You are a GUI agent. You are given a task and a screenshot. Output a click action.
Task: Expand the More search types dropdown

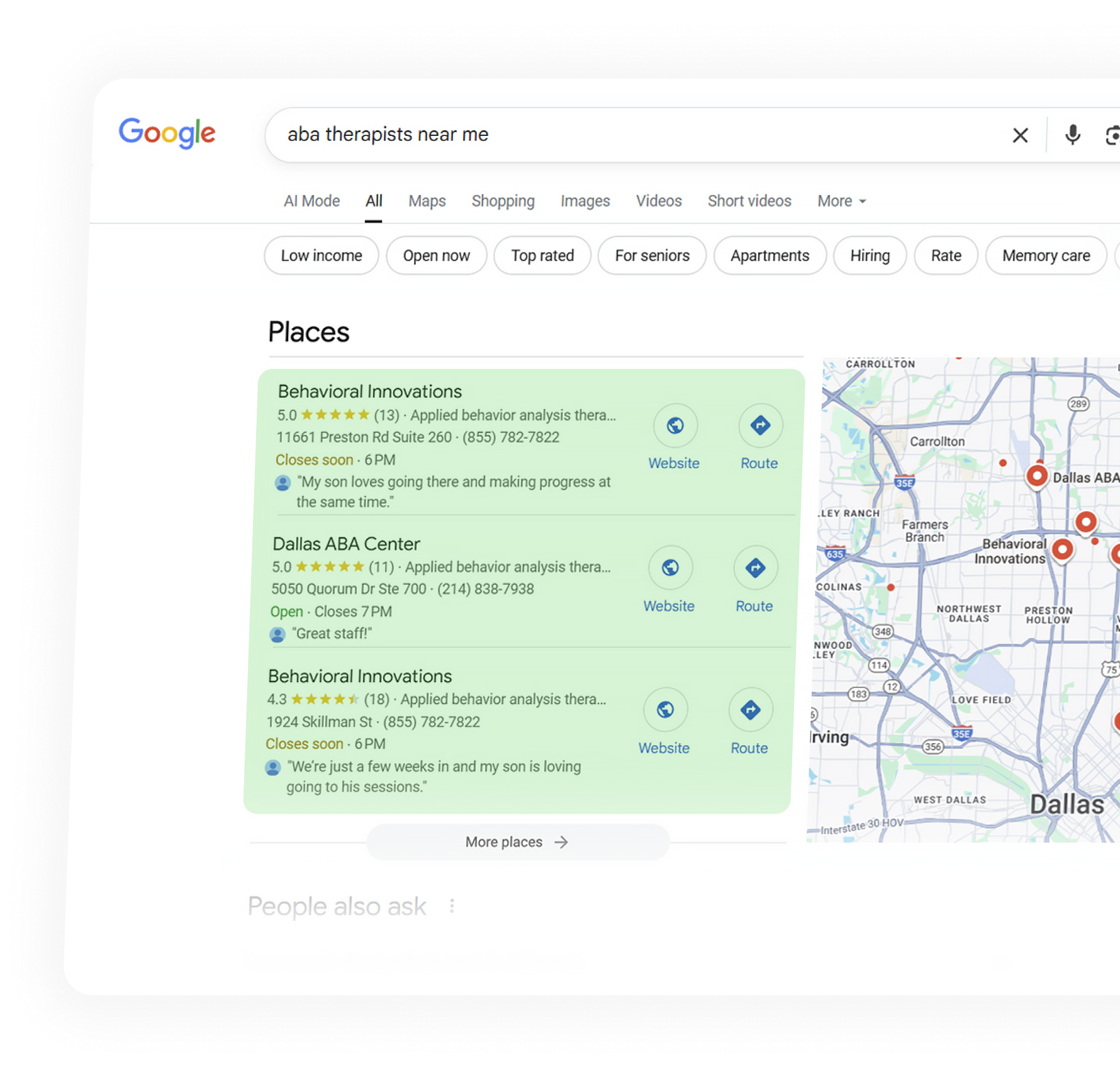pyautogui.click(x=841, y=201)
